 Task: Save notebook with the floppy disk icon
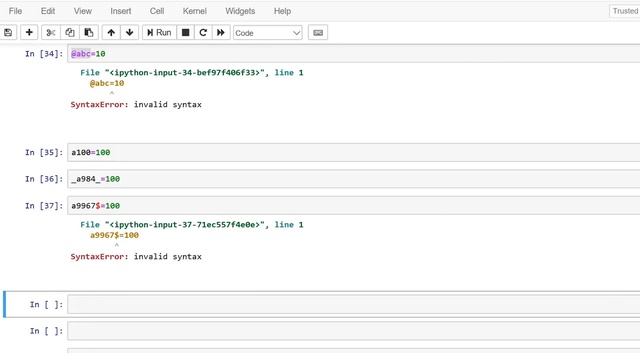pyautogui.click(x=8, y=33)
